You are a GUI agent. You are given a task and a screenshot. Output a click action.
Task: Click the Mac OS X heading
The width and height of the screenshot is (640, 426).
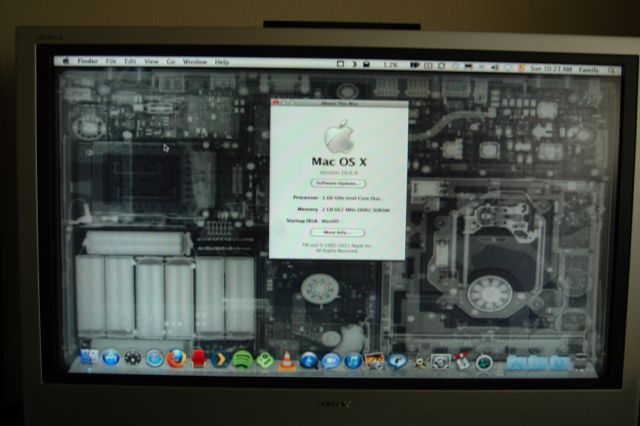[339, 162]
